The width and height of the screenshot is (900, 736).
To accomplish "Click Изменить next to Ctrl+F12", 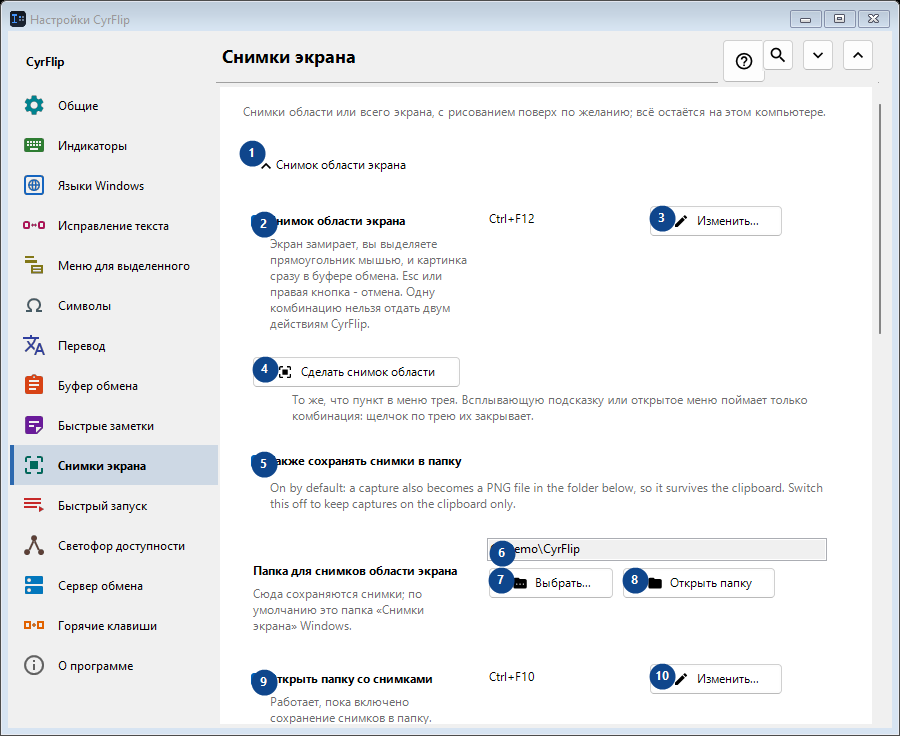I will tap(716, 221).
